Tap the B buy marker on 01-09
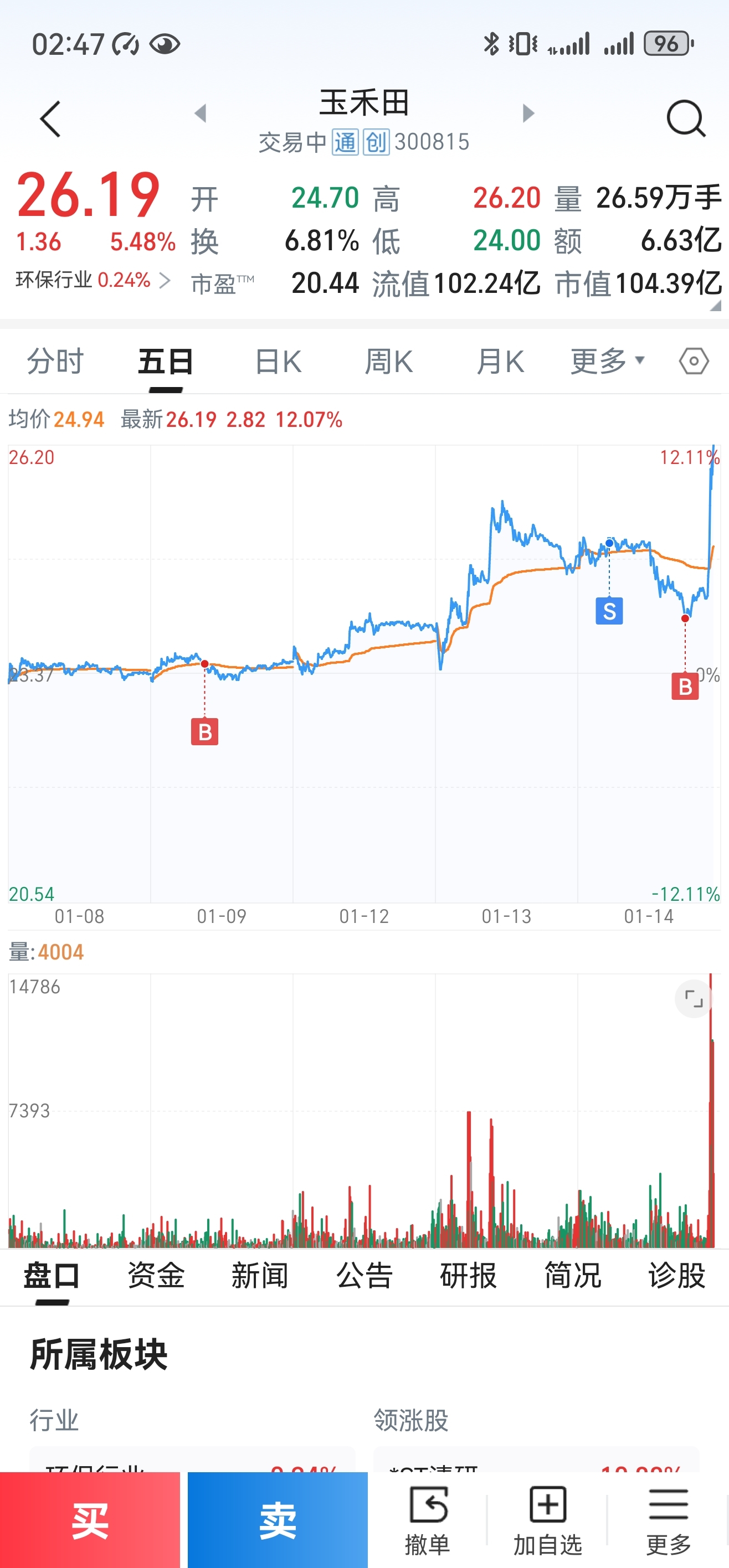 (x=204, y=731)
